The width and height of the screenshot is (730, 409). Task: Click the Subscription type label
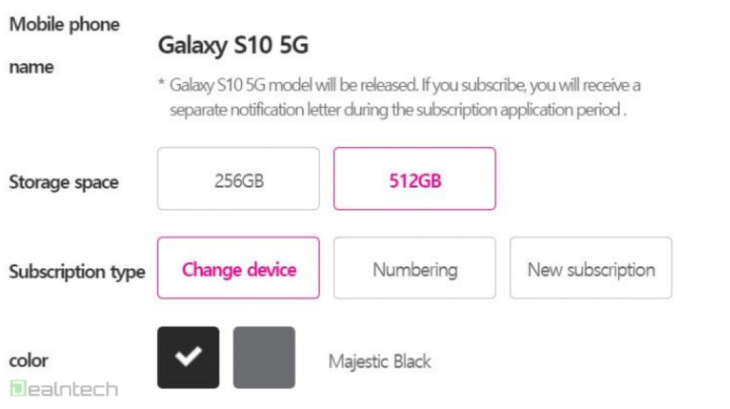77,272
